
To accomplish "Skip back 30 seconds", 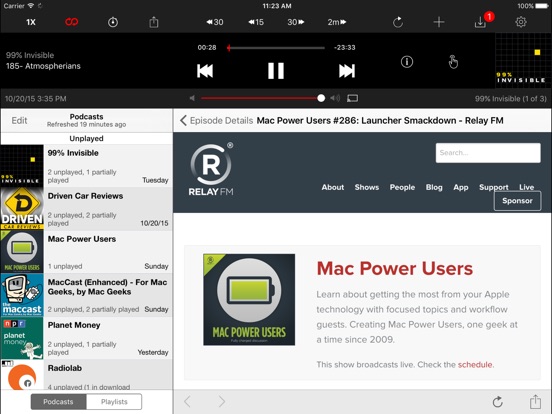I will pos(215,22).
